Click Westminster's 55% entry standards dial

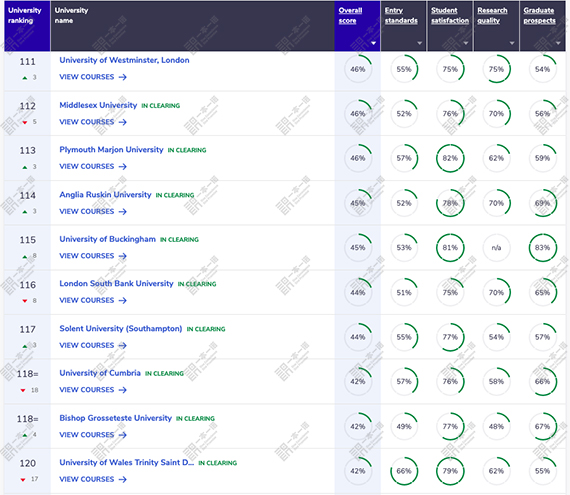(x=404, y=69)
